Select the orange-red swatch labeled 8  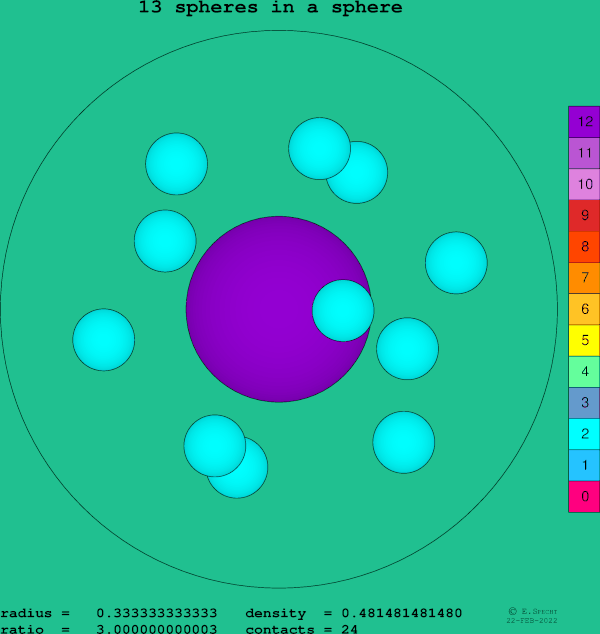[584, 247]
